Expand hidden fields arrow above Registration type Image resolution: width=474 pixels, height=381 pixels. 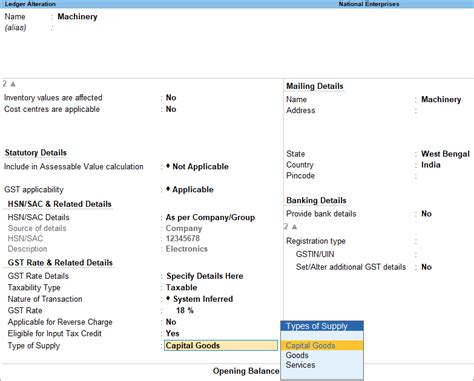coord(294,227)
